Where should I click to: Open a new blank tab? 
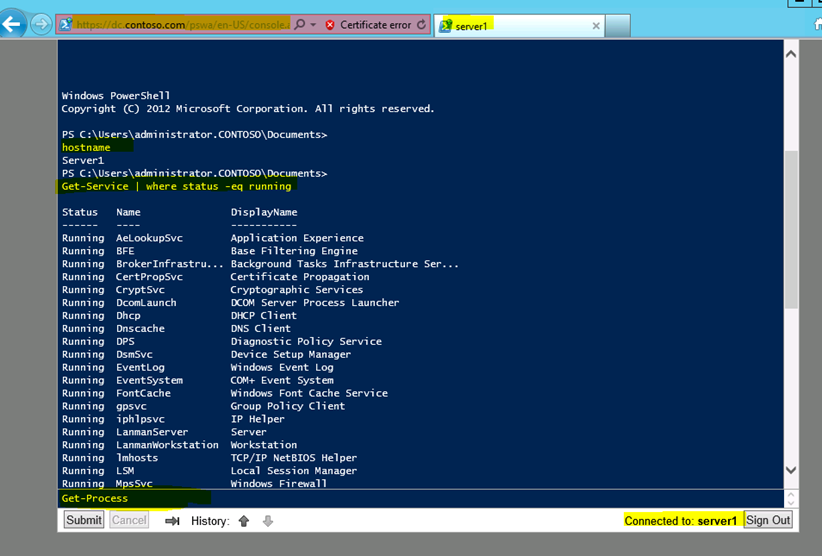(x=618, y=26)
